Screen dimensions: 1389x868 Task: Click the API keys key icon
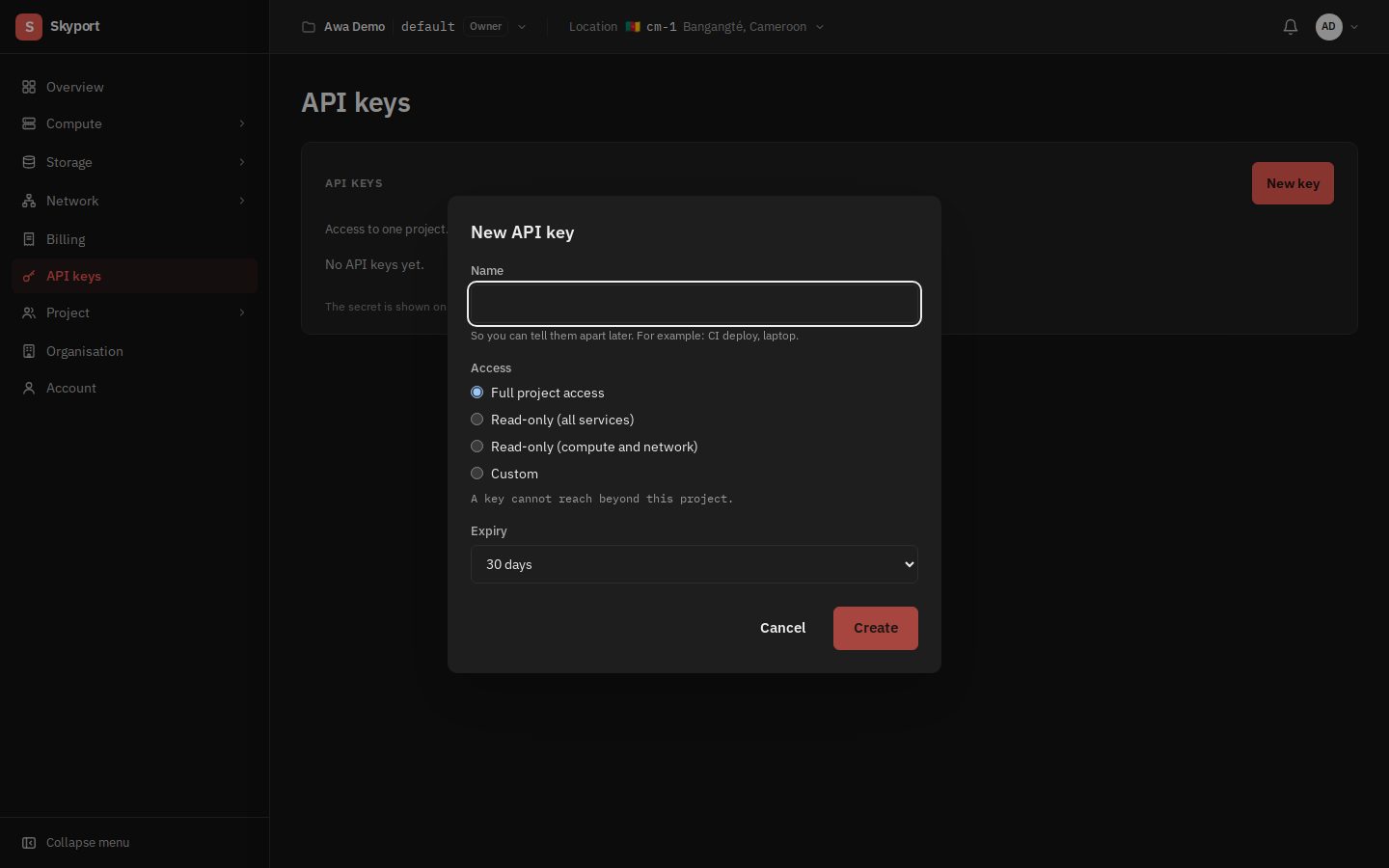click(x=29, y=276)
